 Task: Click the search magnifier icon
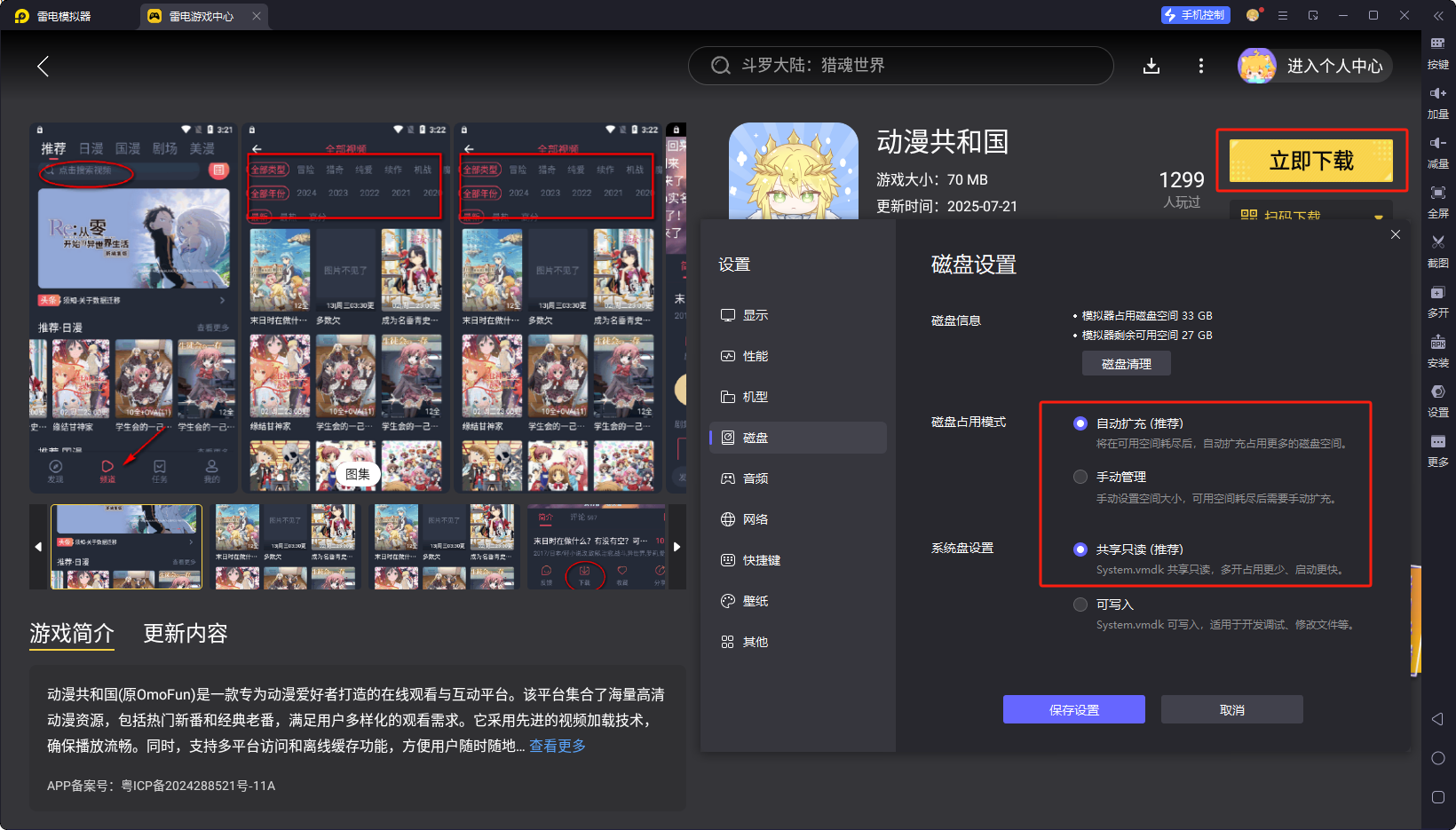721,66
